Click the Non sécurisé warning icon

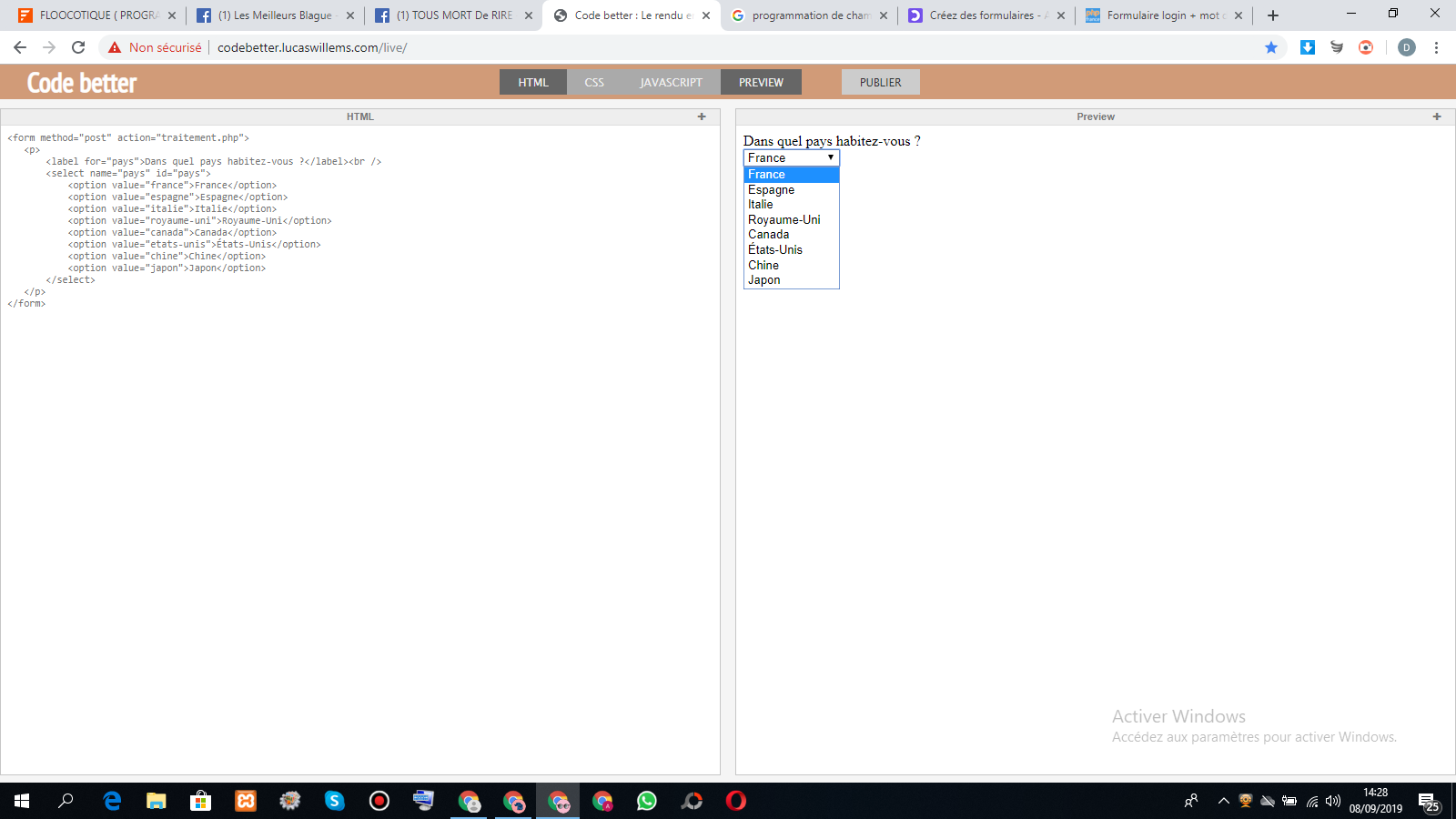pos(115,47)
